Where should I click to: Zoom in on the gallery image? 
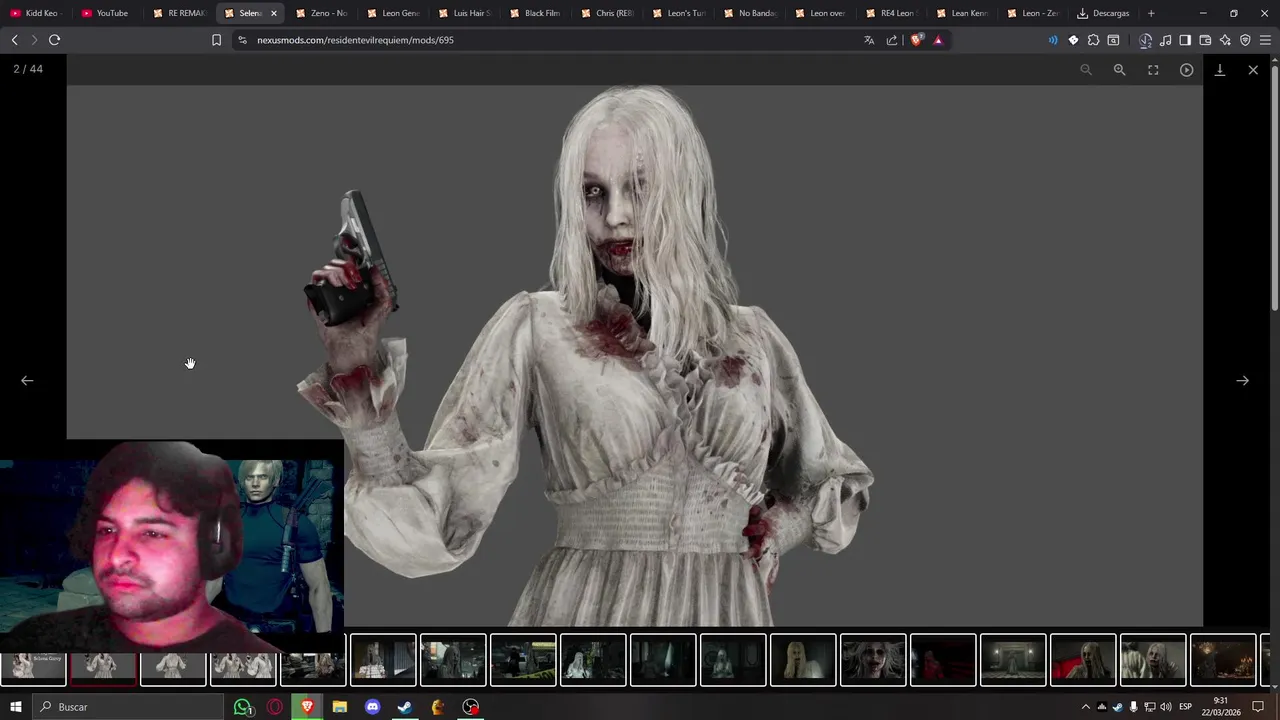(x=1119, y=70)
